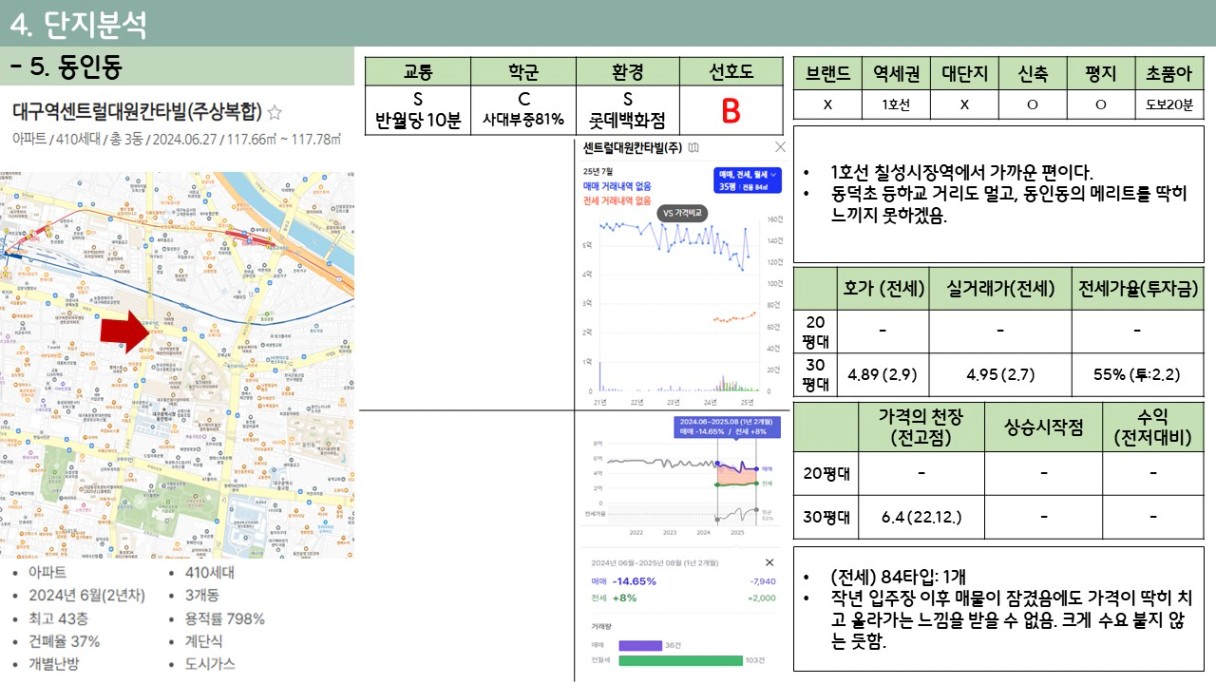
Task: Click the 6.4 (22.12.) peak price cell
Action: (921, 517)
